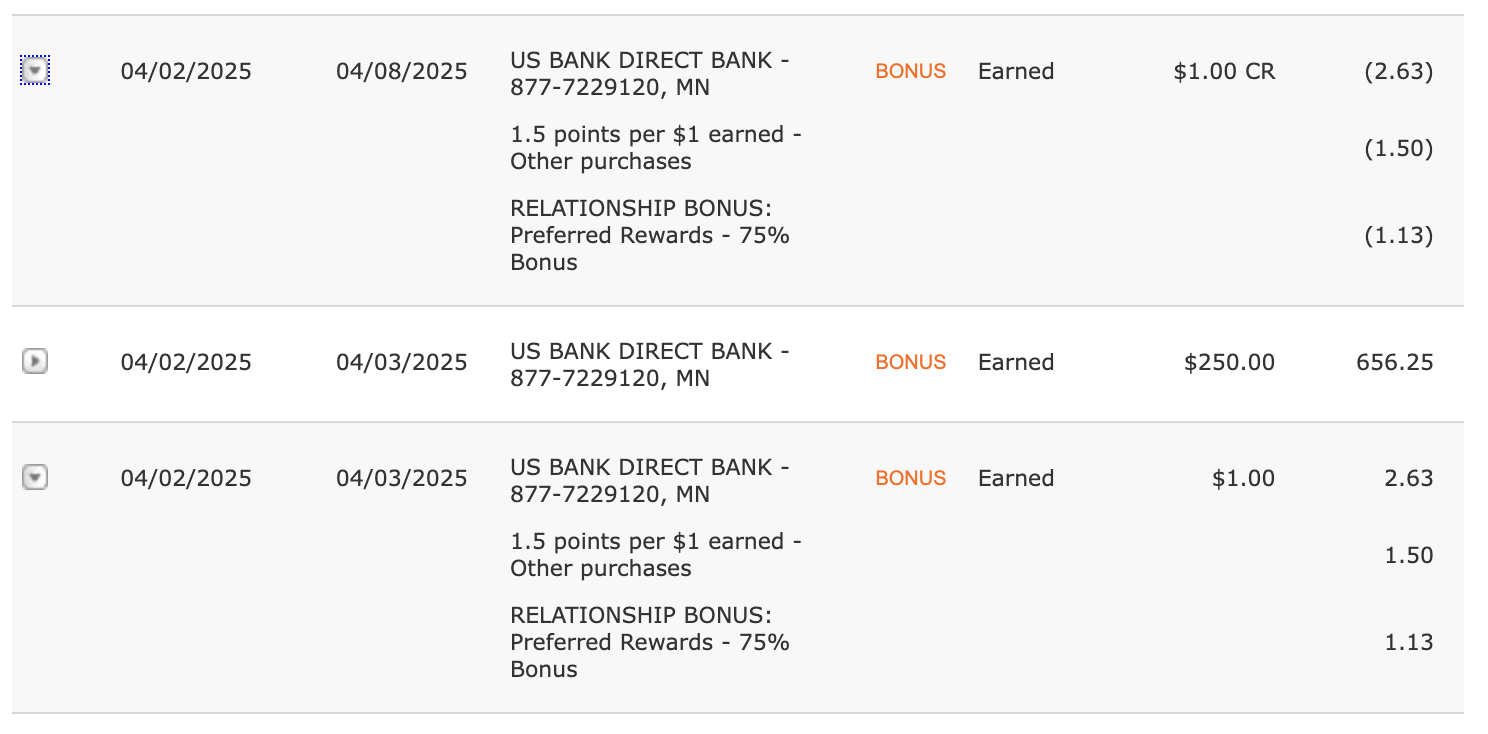Click the $1.00 CR amount
The image size is (1488, 734).
1224,72
